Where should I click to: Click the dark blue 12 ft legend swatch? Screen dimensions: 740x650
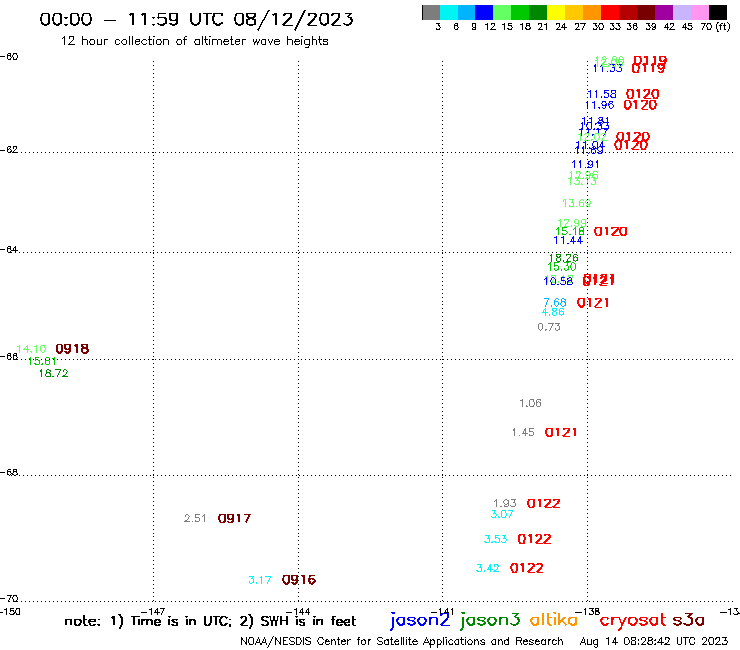(484, 12)
